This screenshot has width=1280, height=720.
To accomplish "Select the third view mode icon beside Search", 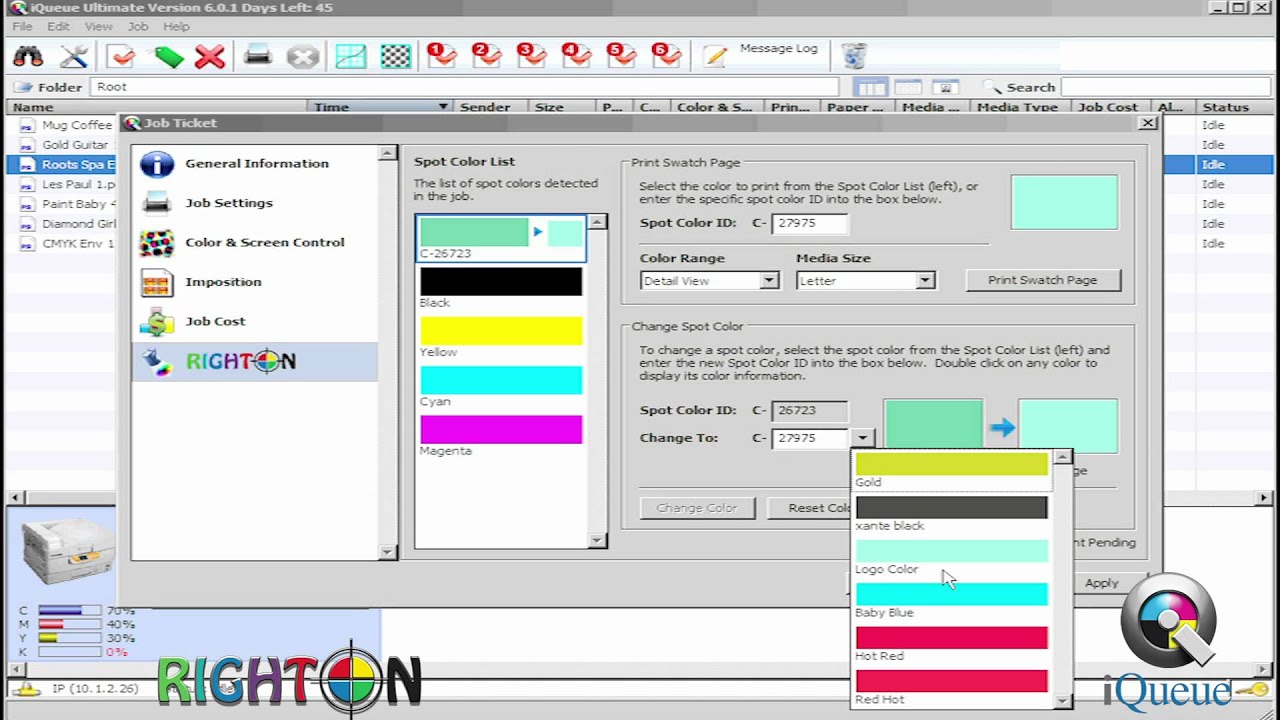I will click(x=945, y=87).
